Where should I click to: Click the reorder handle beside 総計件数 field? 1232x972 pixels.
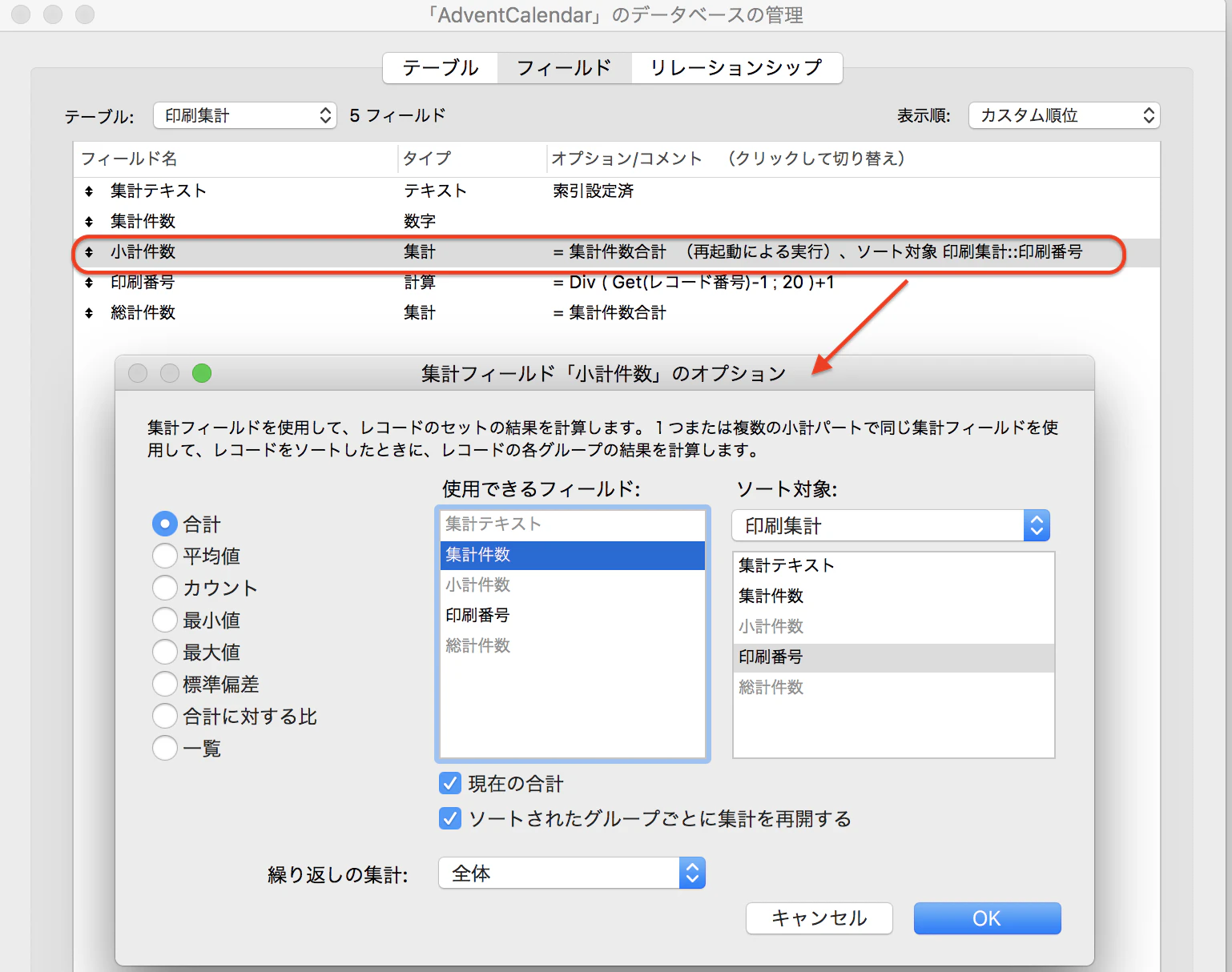pos(89,313)
